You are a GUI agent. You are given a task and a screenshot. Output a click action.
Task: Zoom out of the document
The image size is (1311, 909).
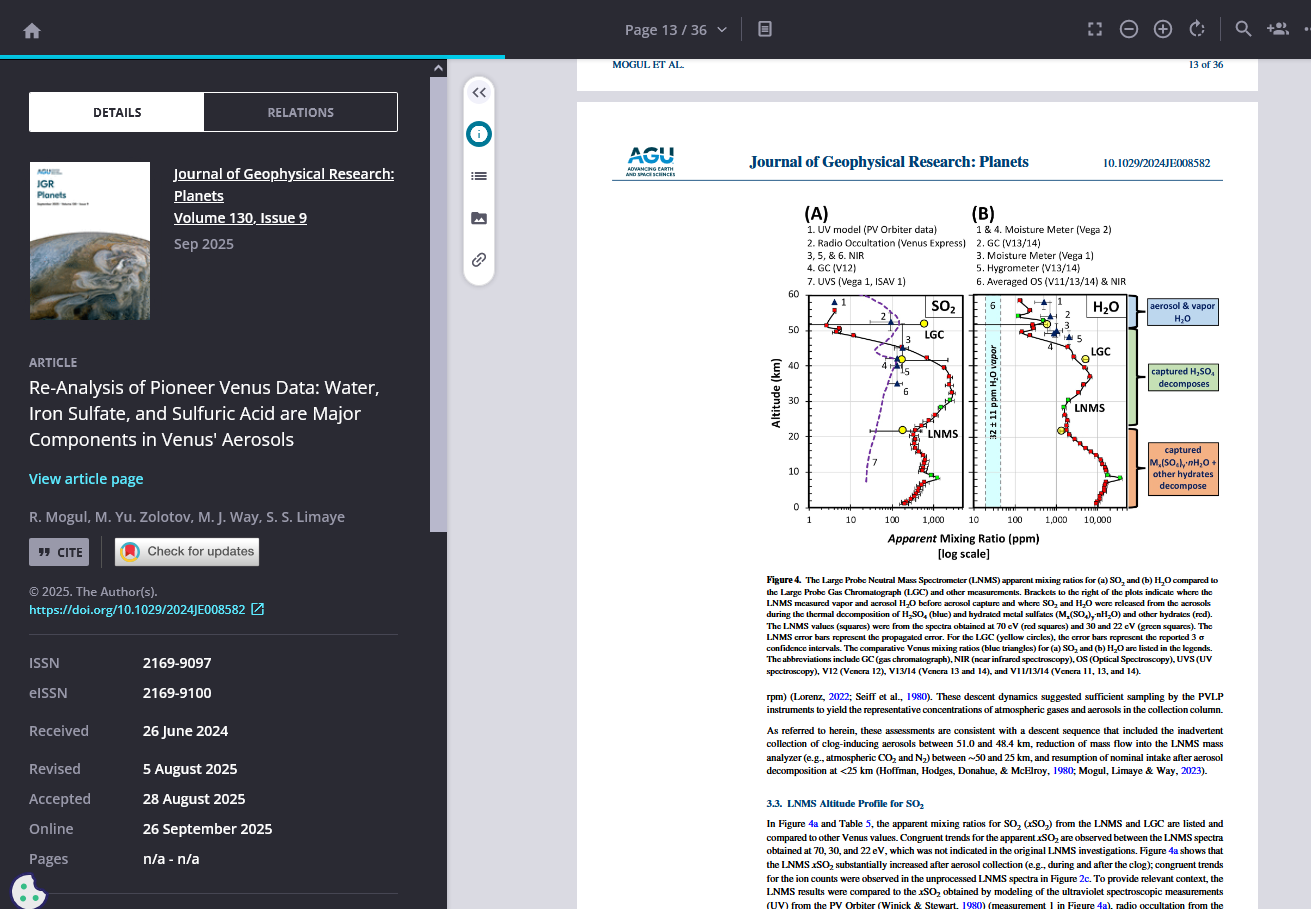1128,29
